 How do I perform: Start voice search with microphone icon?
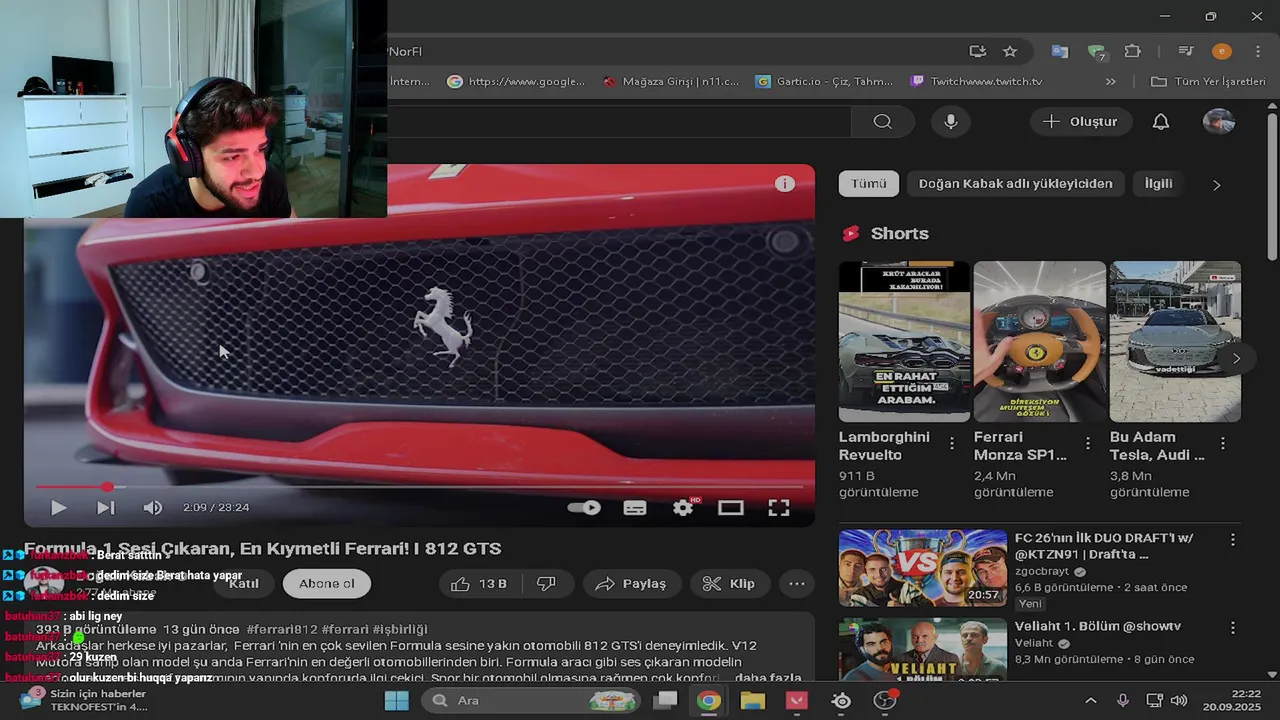951,122
